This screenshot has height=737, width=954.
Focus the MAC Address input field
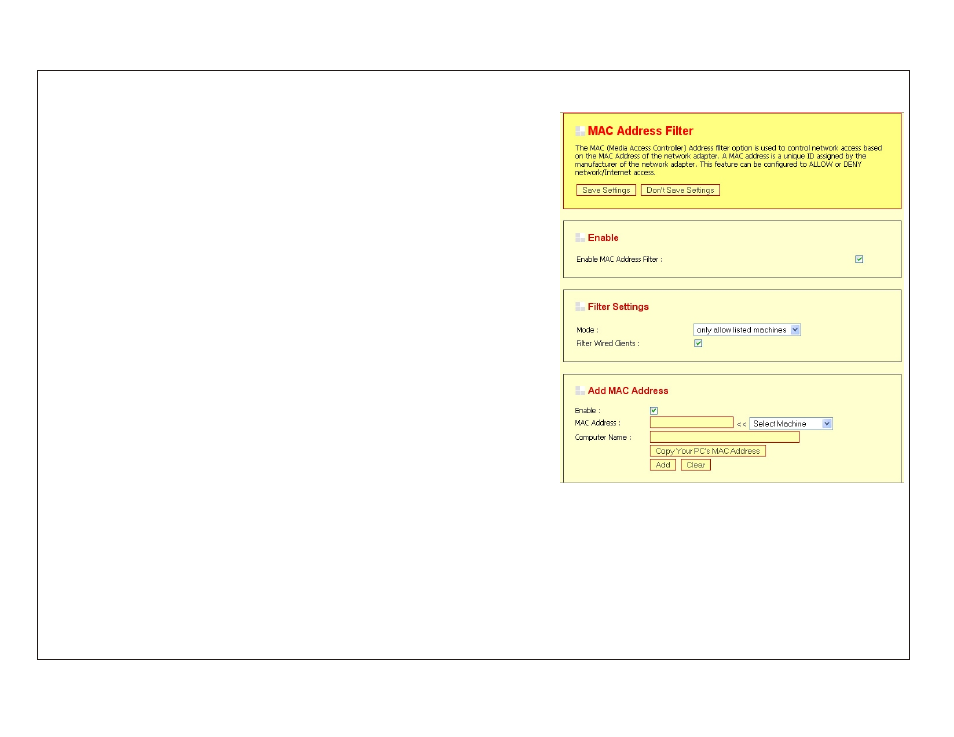pos(692,422)
